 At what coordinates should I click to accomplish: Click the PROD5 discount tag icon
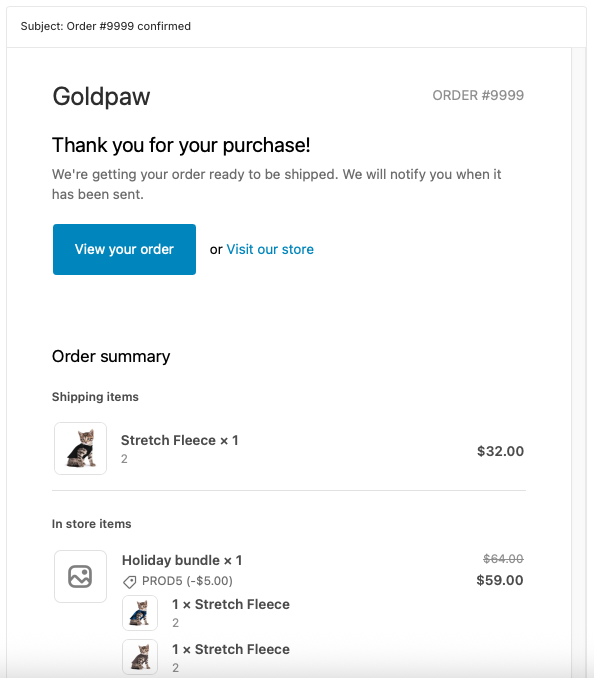click(129, 582)
